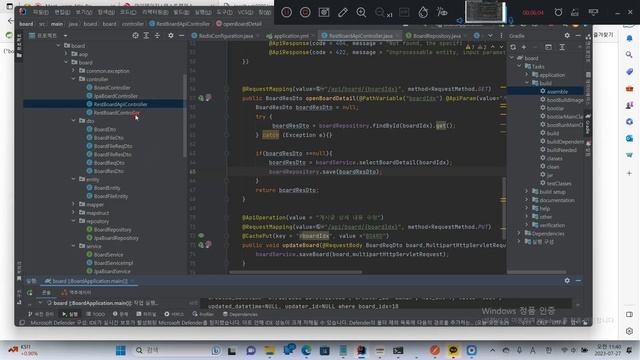
Task: Collapse the dto package folder
Action: click(x=74, y=121)
